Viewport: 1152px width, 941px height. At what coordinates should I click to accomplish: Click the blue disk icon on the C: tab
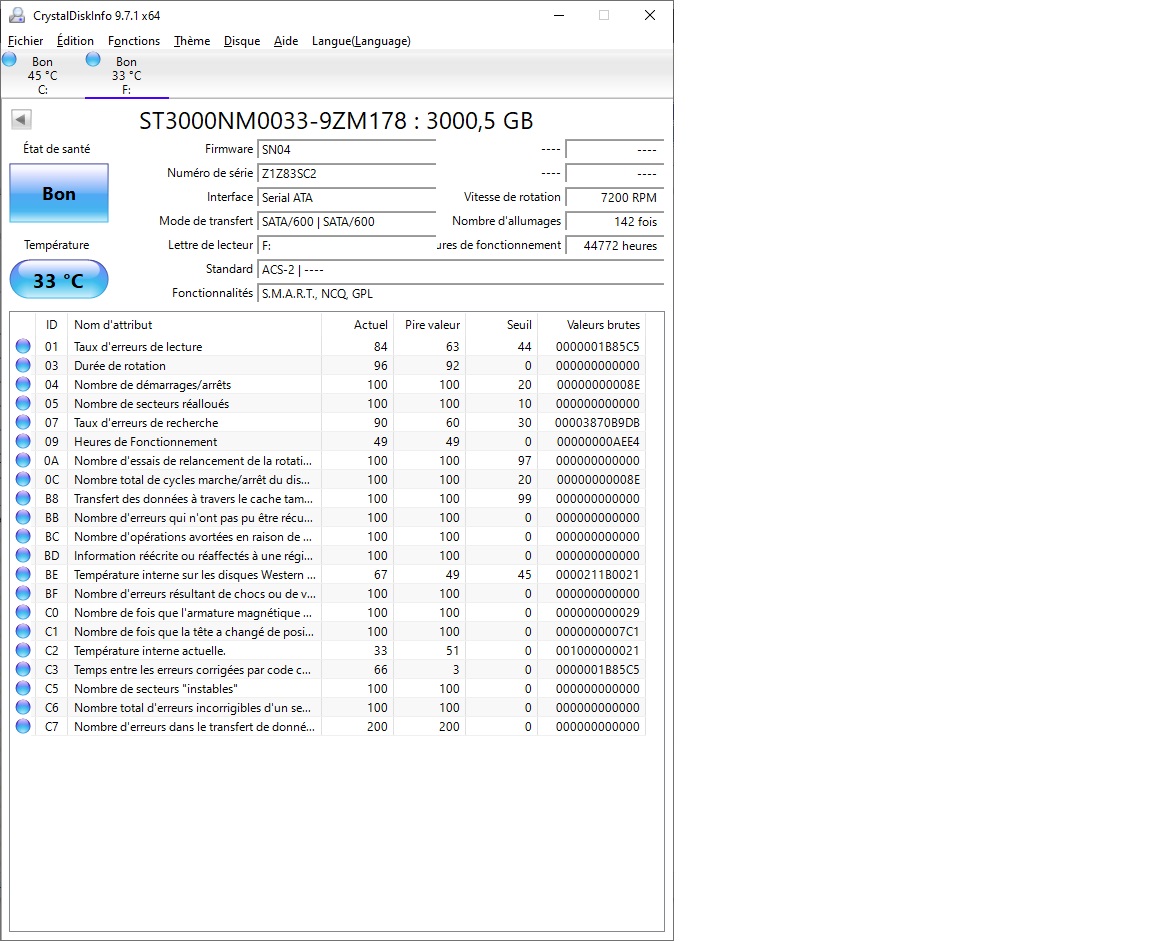click(9, 60)
